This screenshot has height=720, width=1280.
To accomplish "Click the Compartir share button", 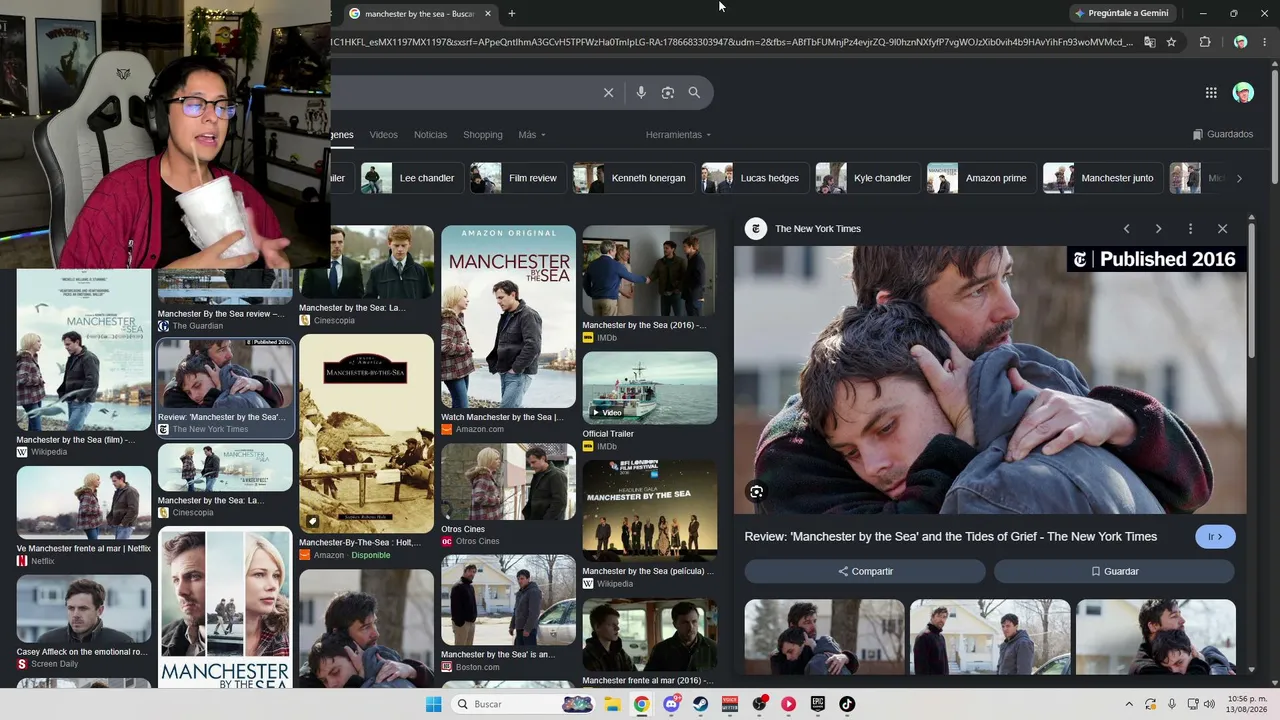I will tap(865, 571).
